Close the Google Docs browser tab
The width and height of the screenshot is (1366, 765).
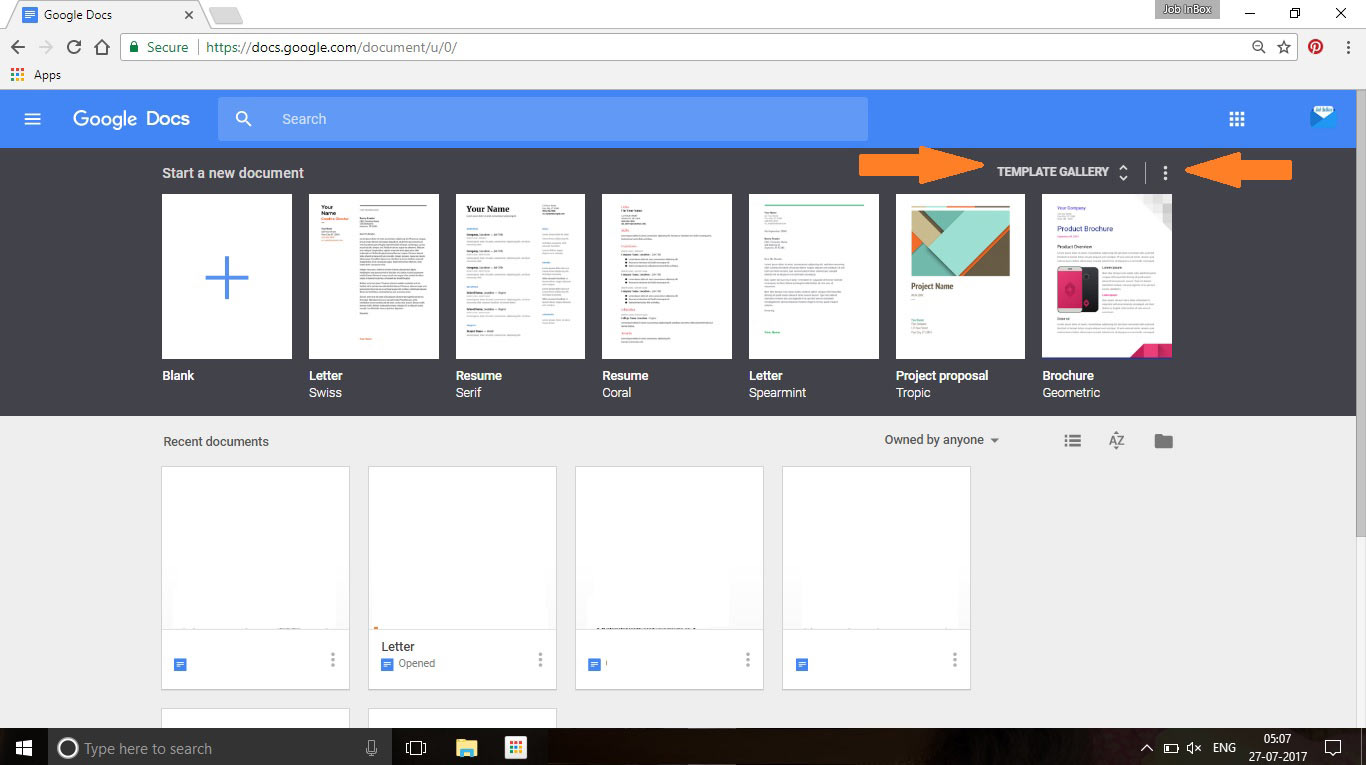click(x=189, y=15)
